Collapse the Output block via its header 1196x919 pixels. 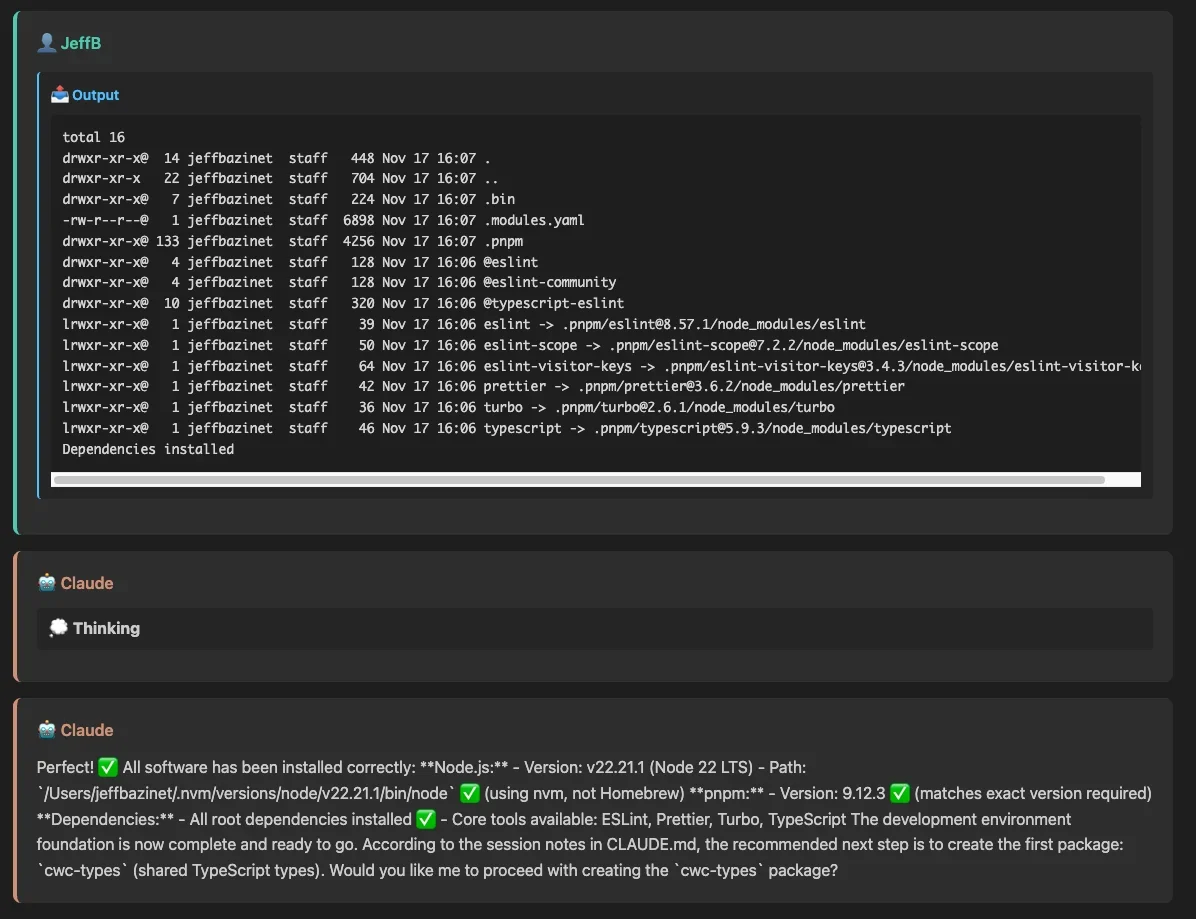[95, 95]
